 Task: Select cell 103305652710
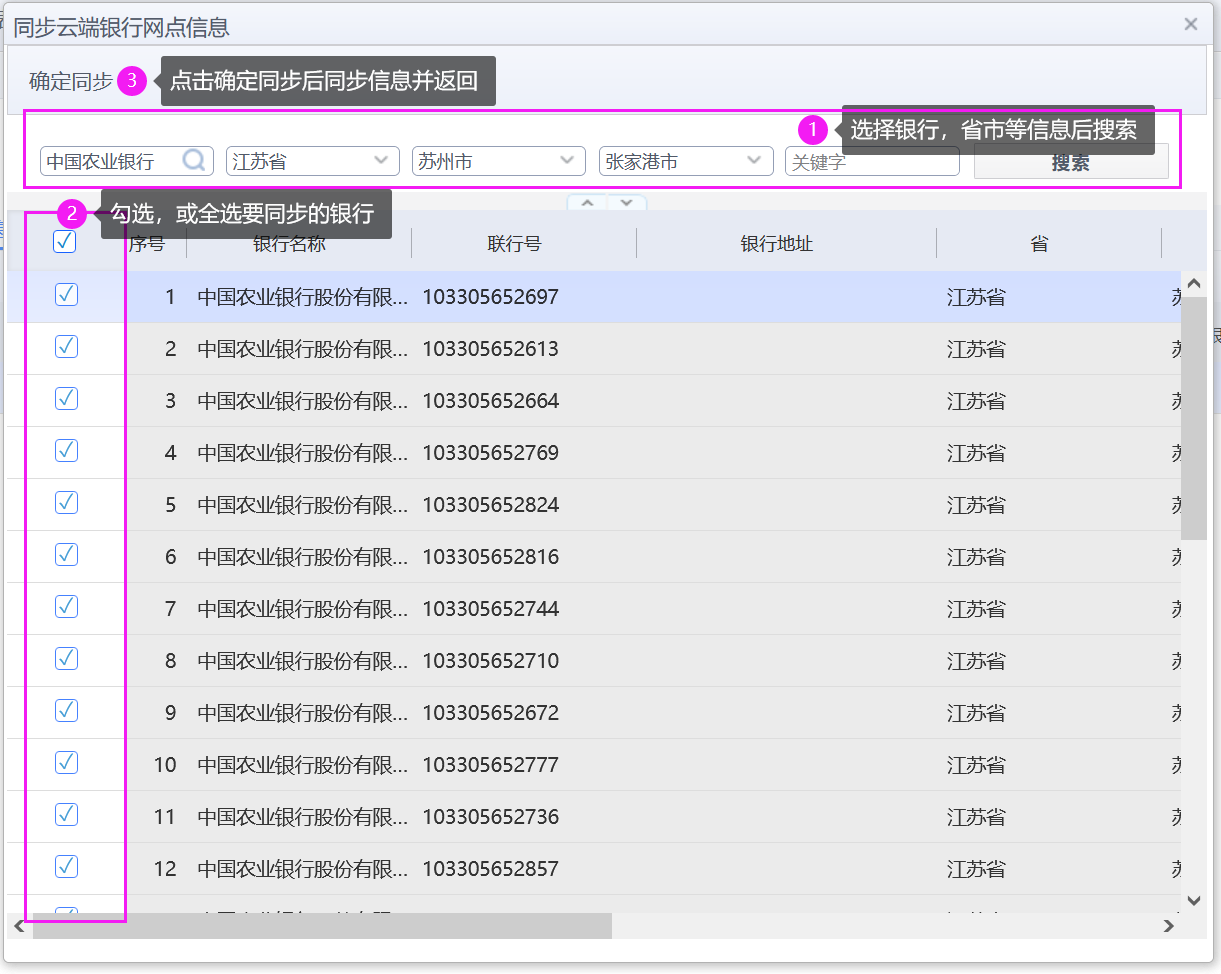pos(490,661)
